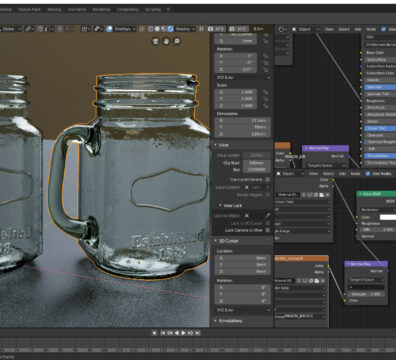Viewport: 396px width, 360px height.
Task: Click the zoom view magnifier icon
Action: click(177, 41)
